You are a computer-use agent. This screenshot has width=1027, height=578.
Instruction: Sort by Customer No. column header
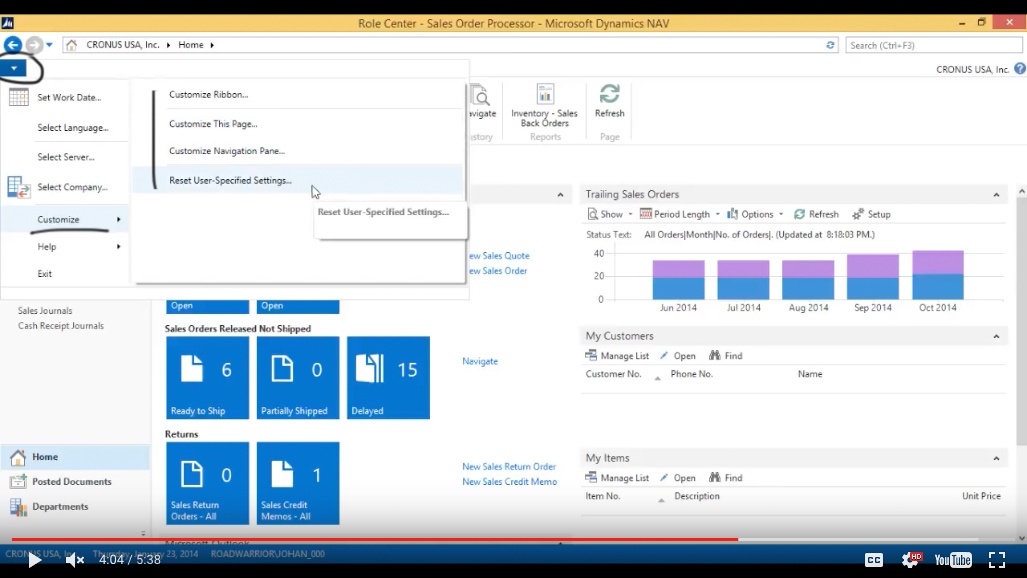[x=613, y=374]
